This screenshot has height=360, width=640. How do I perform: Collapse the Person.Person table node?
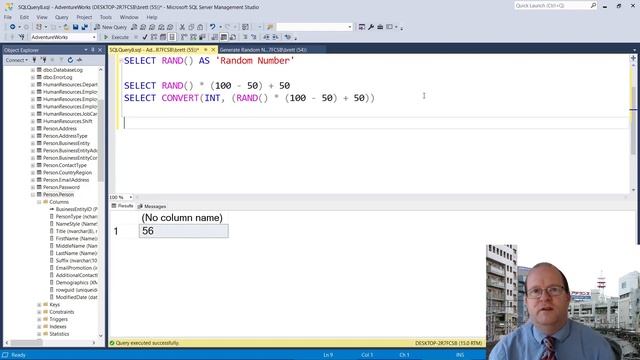[33, 195]
